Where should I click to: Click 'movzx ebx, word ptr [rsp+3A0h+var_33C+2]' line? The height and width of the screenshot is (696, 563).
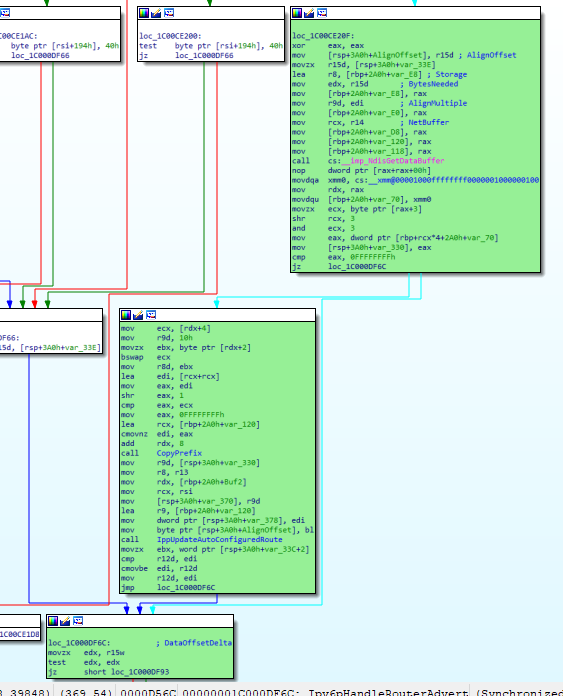point(215,550)
